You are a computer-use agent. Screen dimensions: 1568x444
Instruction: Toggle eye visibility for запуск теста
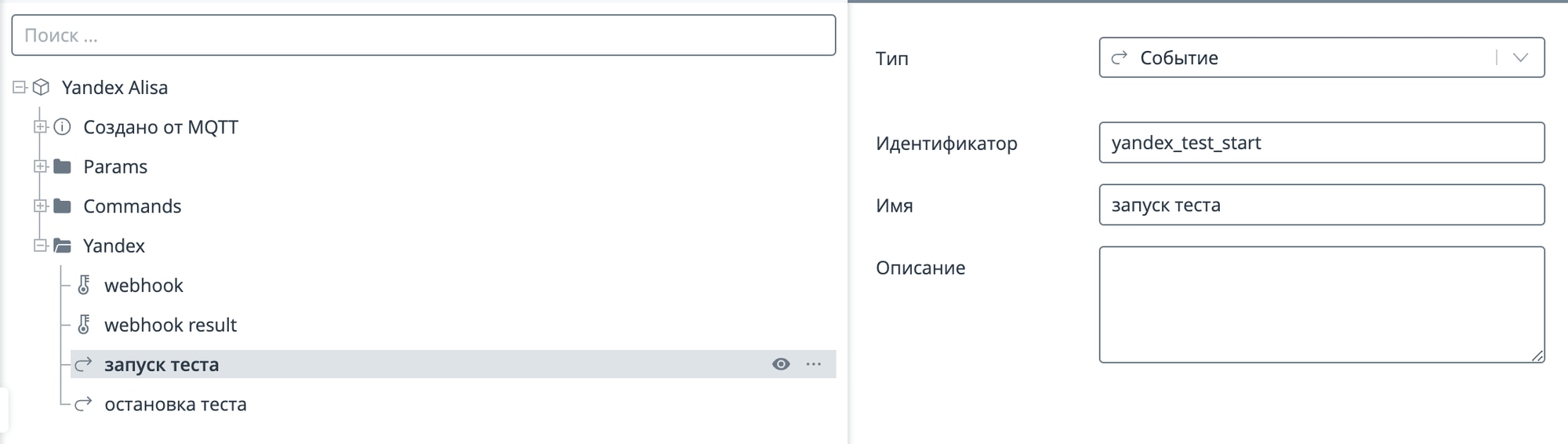[781, 364]
